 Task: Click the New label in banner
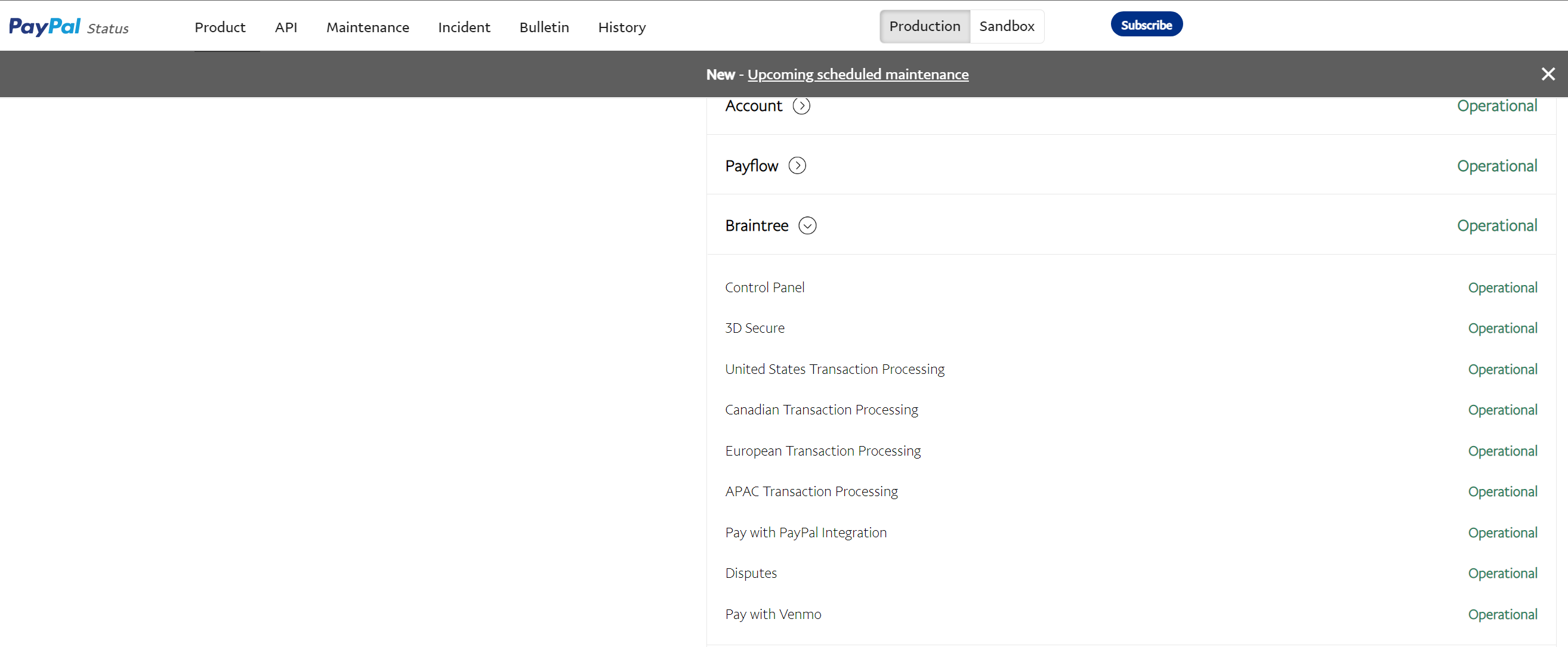click(720, 74)
